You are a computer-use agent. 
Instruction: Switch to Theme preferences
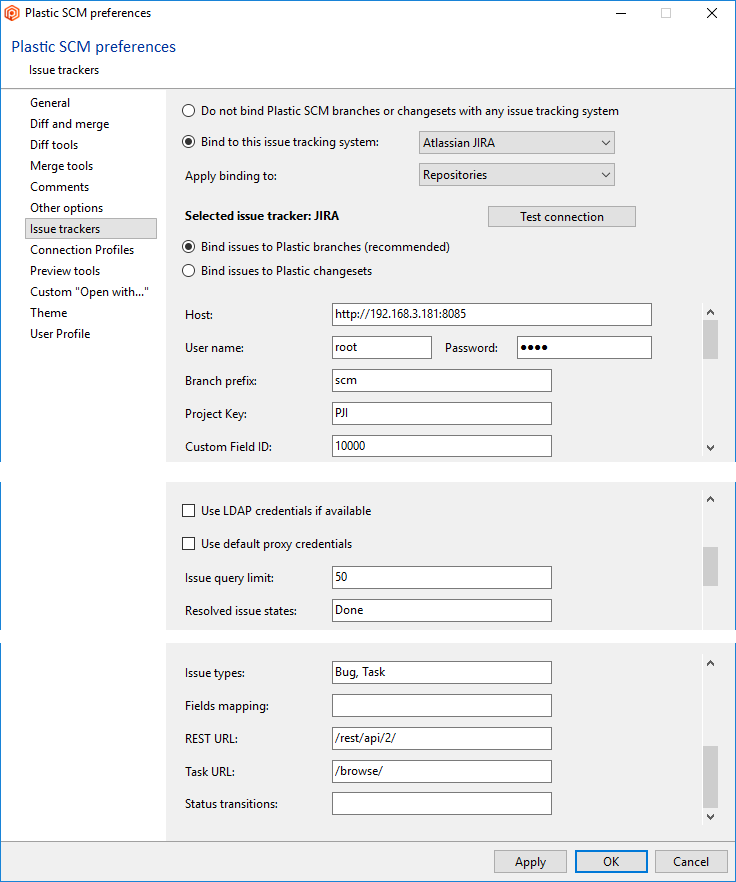[48, 313]
